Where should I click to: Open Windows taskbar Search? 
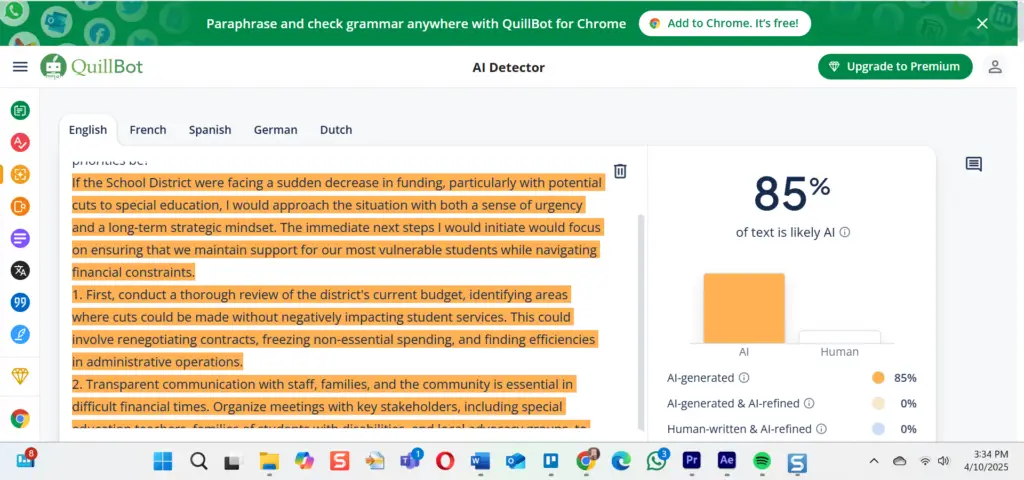(x=199, y=461)
